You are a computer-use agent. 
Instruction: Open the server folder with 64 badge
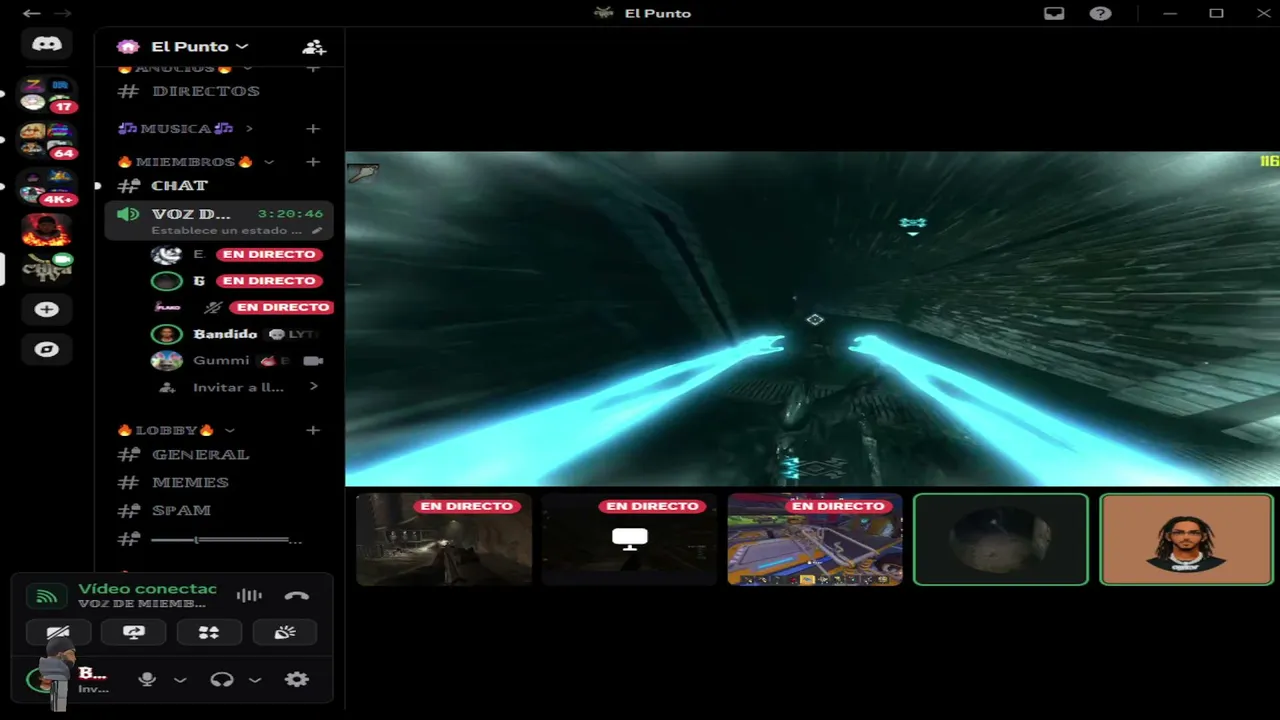[x=46, y=141]
